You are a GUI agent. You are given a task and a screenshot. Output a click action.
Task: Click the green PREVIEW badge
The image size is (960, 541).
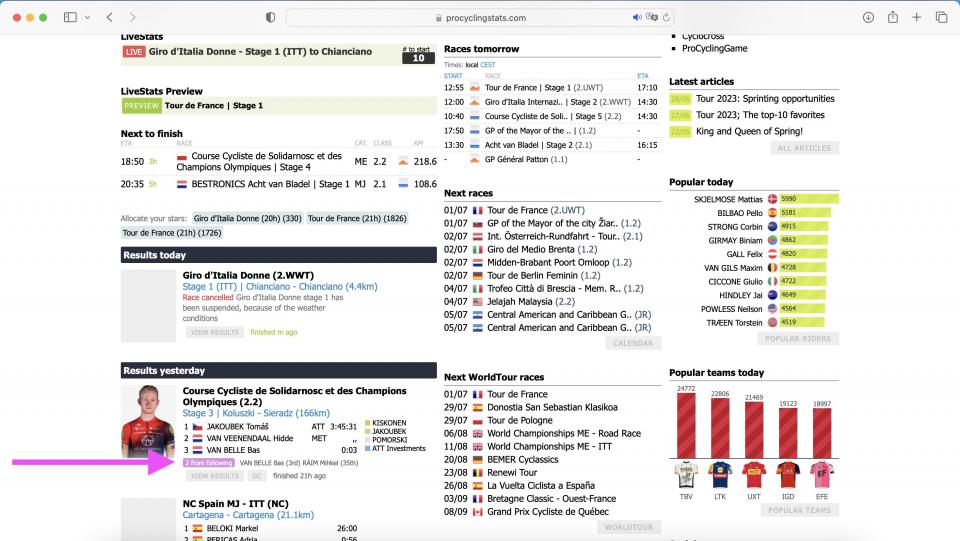141,105
